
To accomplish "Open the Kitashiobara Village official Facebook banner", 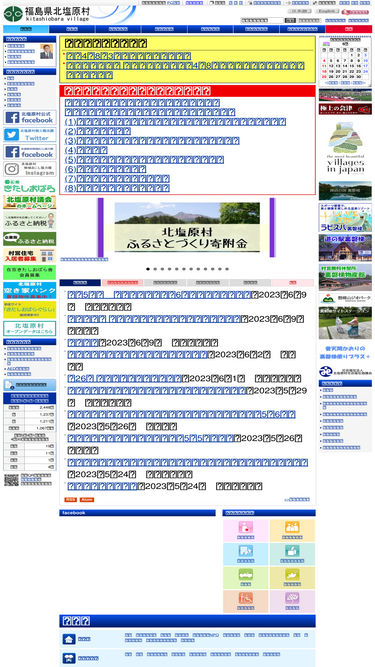I will click(x=30, y=117).
